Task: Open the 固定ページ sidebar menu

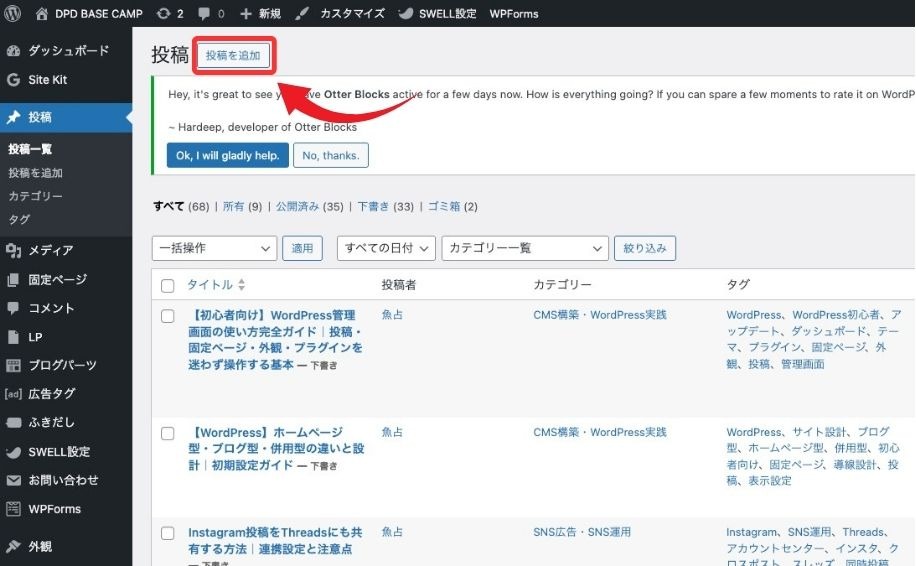Action: [57, 279]
